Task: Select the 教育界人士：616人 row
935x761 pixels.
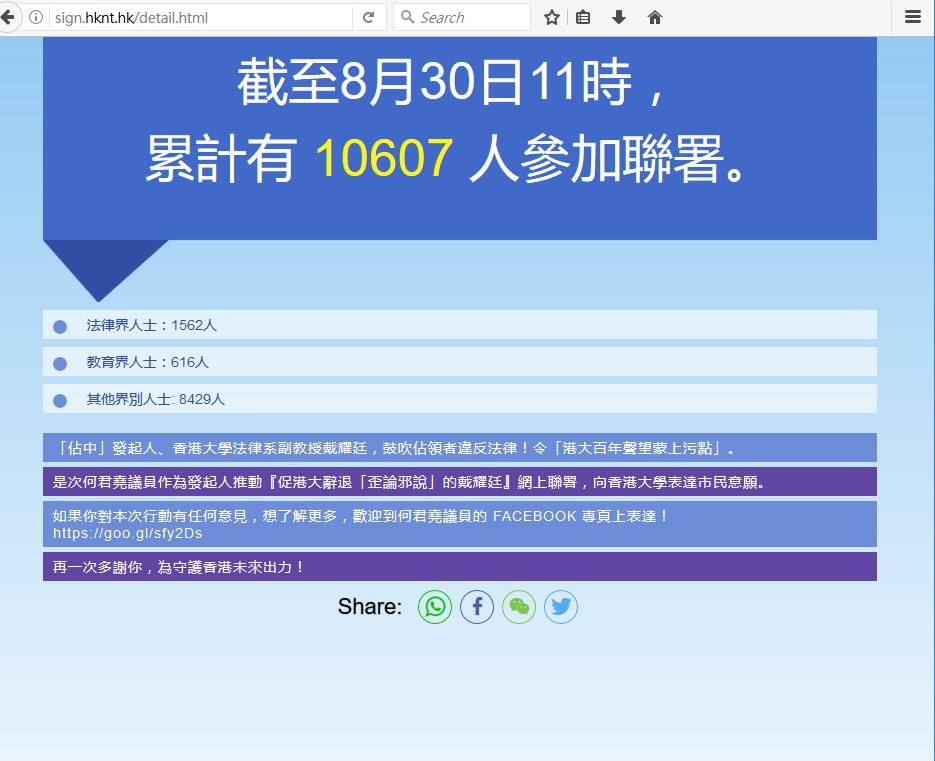Action: (x=460, y=362)
